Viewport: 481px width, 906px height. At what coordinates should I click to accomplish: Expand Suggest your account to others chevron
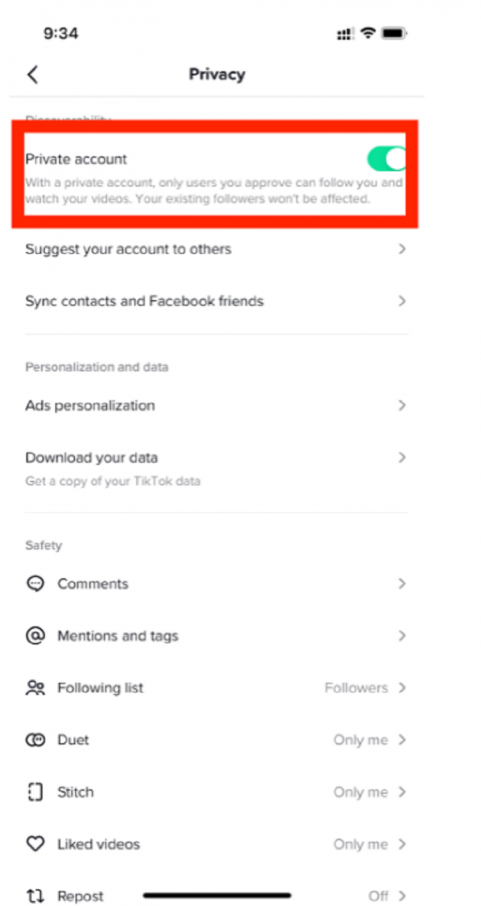(x=402, y=249)
